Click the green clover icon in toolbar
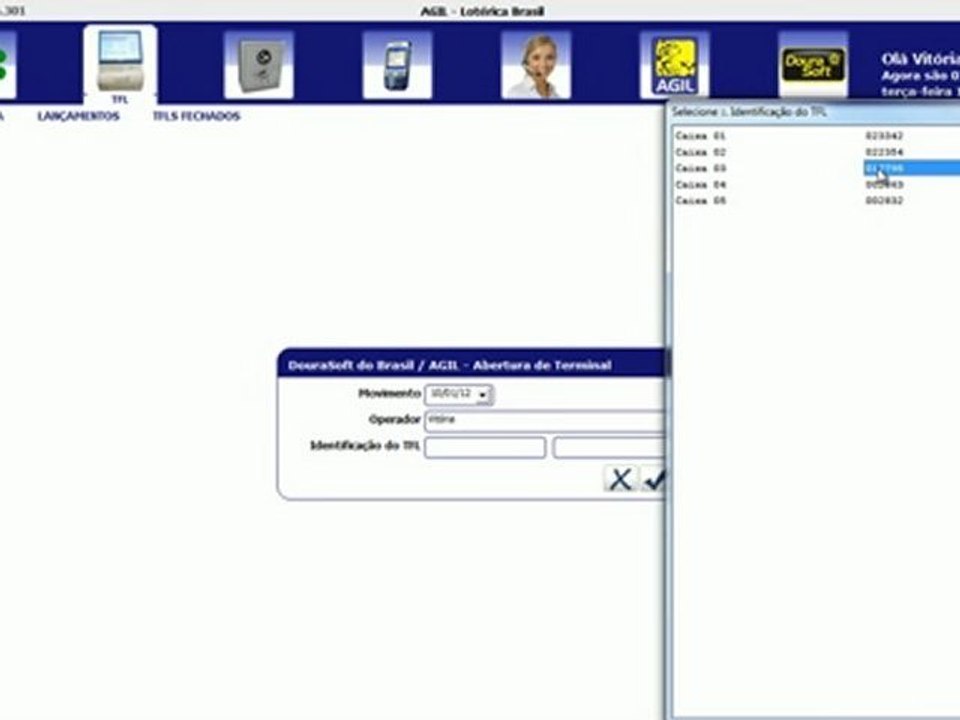Viewport: 960px width, 720px height. pos(7,65)
